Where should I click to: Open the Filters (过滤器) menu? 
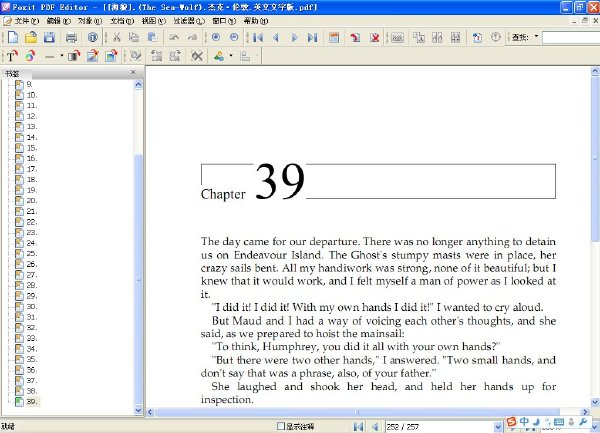189,21
